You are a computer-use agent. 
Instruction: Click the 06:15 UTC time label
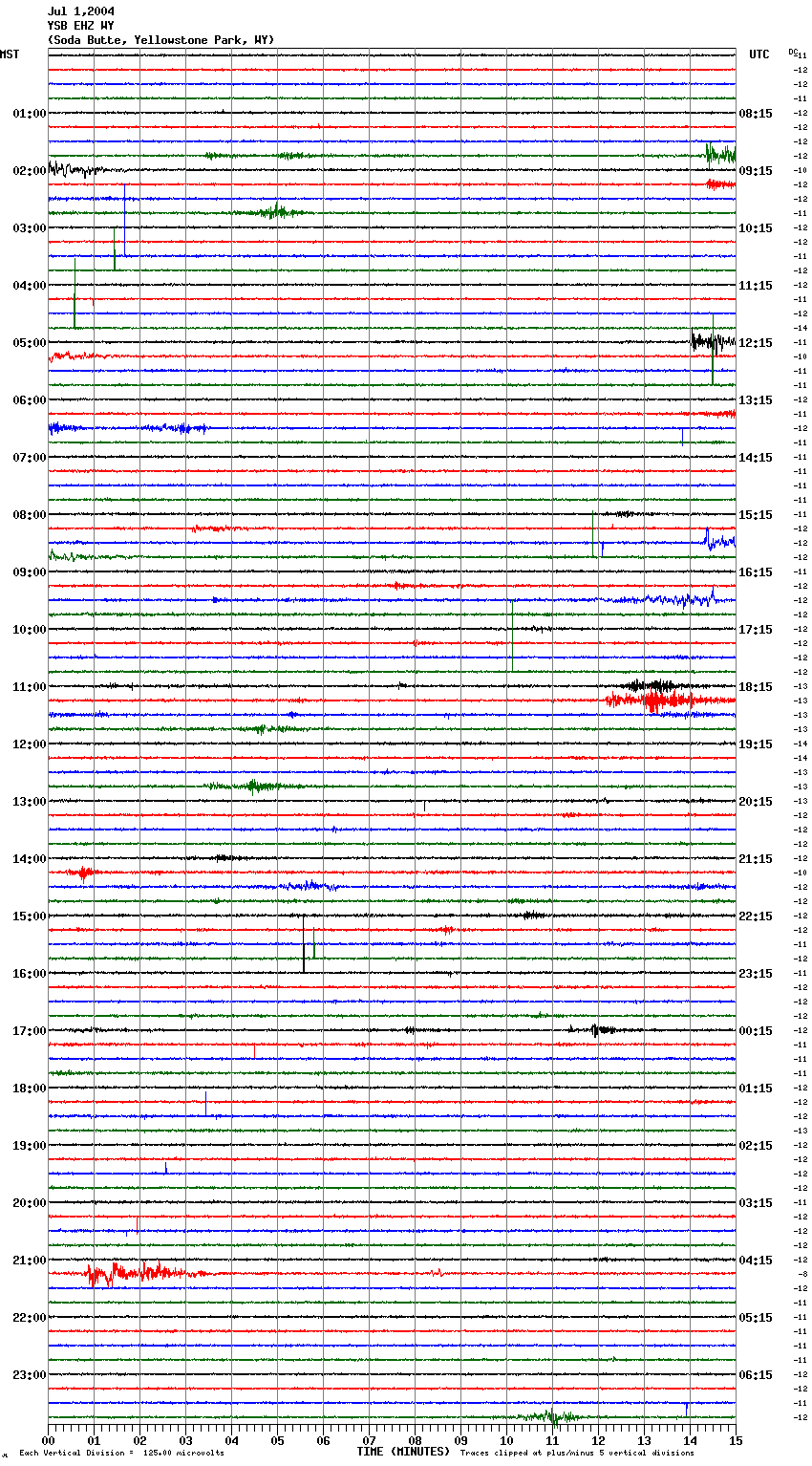pyautogui.click(x=756, y=1375)
